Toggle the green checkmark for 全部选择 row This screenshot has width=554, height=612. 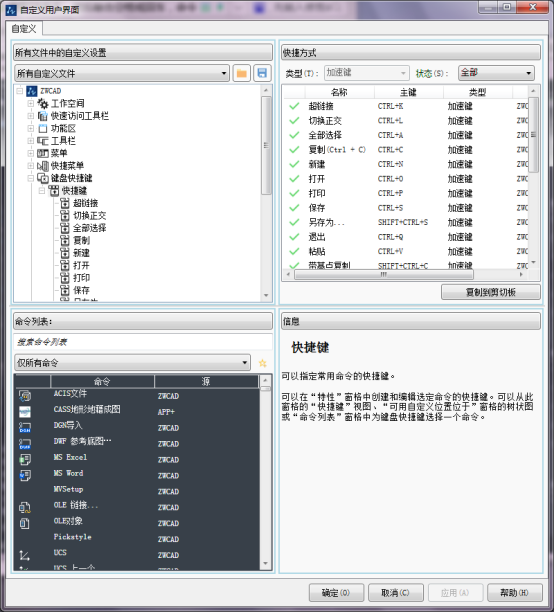(294, 135)
